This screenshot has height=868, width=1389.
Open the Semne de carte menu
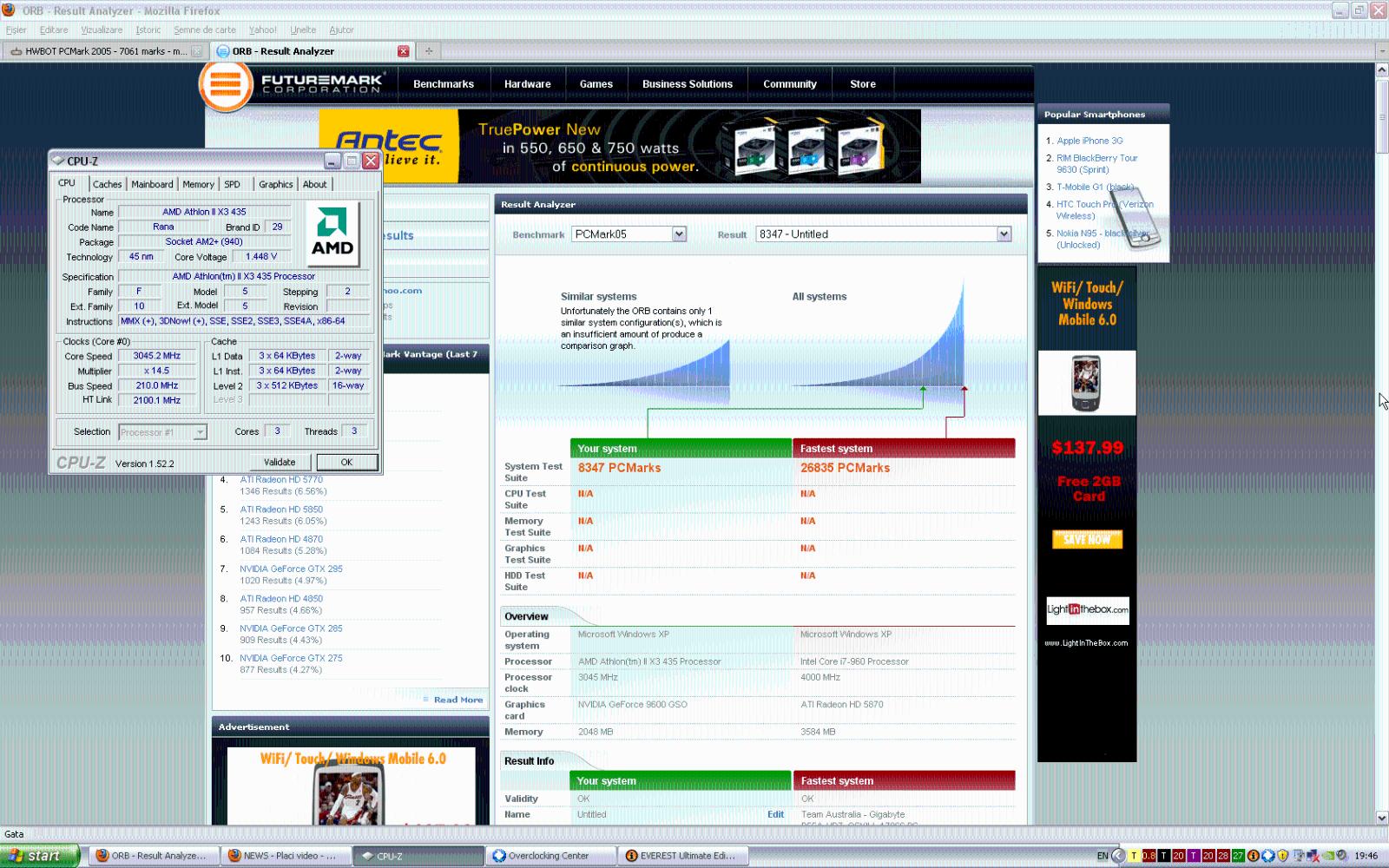tap(204, 30)
